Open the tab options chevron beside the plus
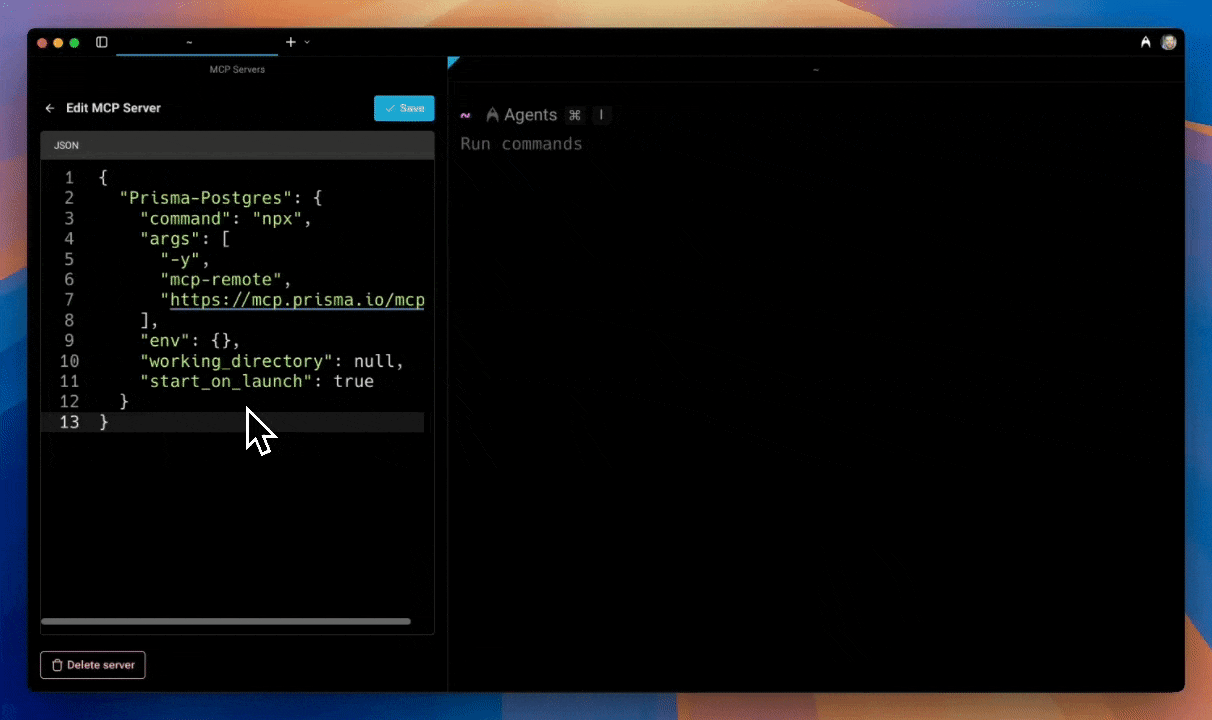The width and height of the screenshot is (1212, 720). (306, 42)
